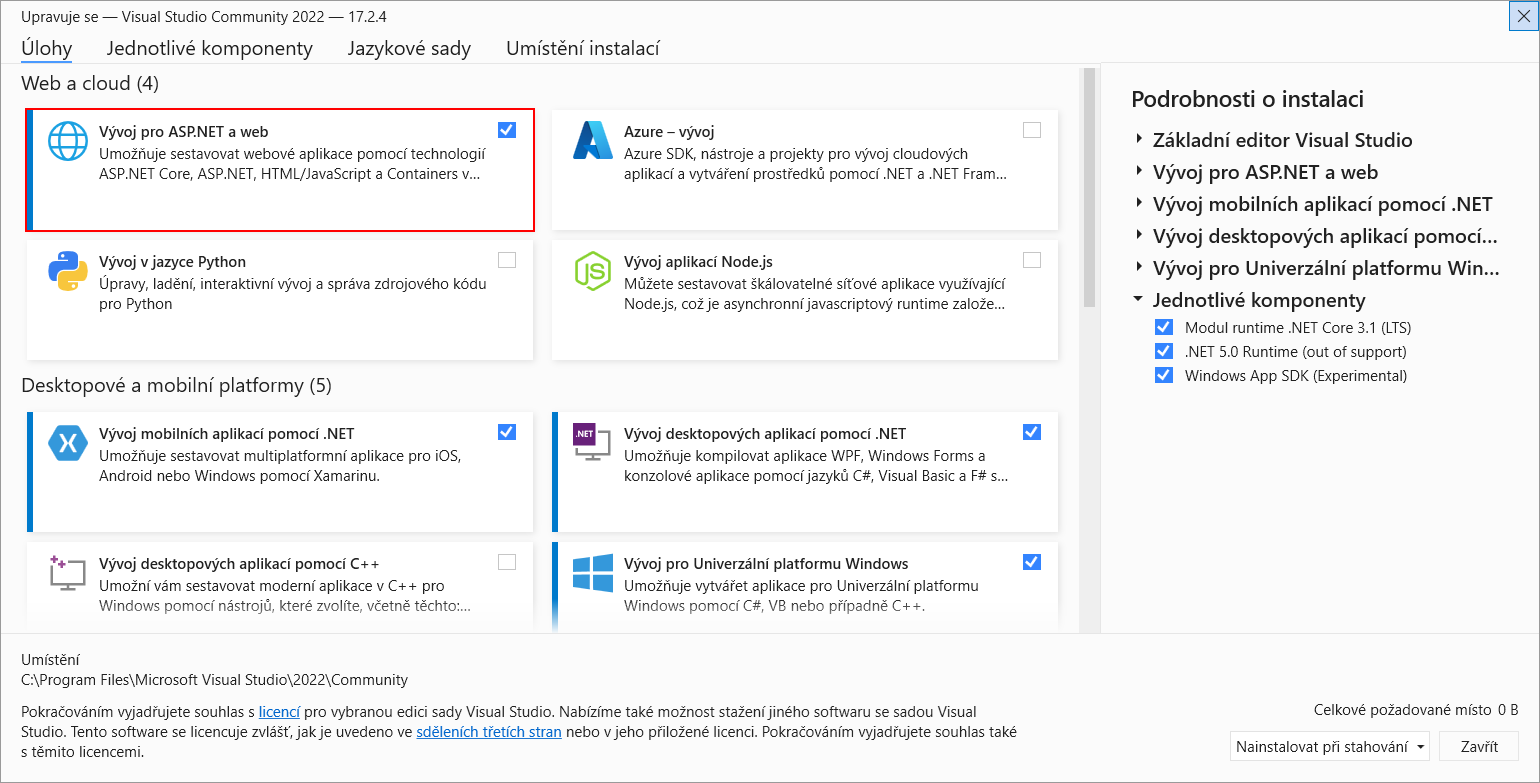Open the Nainstalovat při stahování dropdown
Viewport: 1540px width, 783px height.
click(x=1329, y=747)
